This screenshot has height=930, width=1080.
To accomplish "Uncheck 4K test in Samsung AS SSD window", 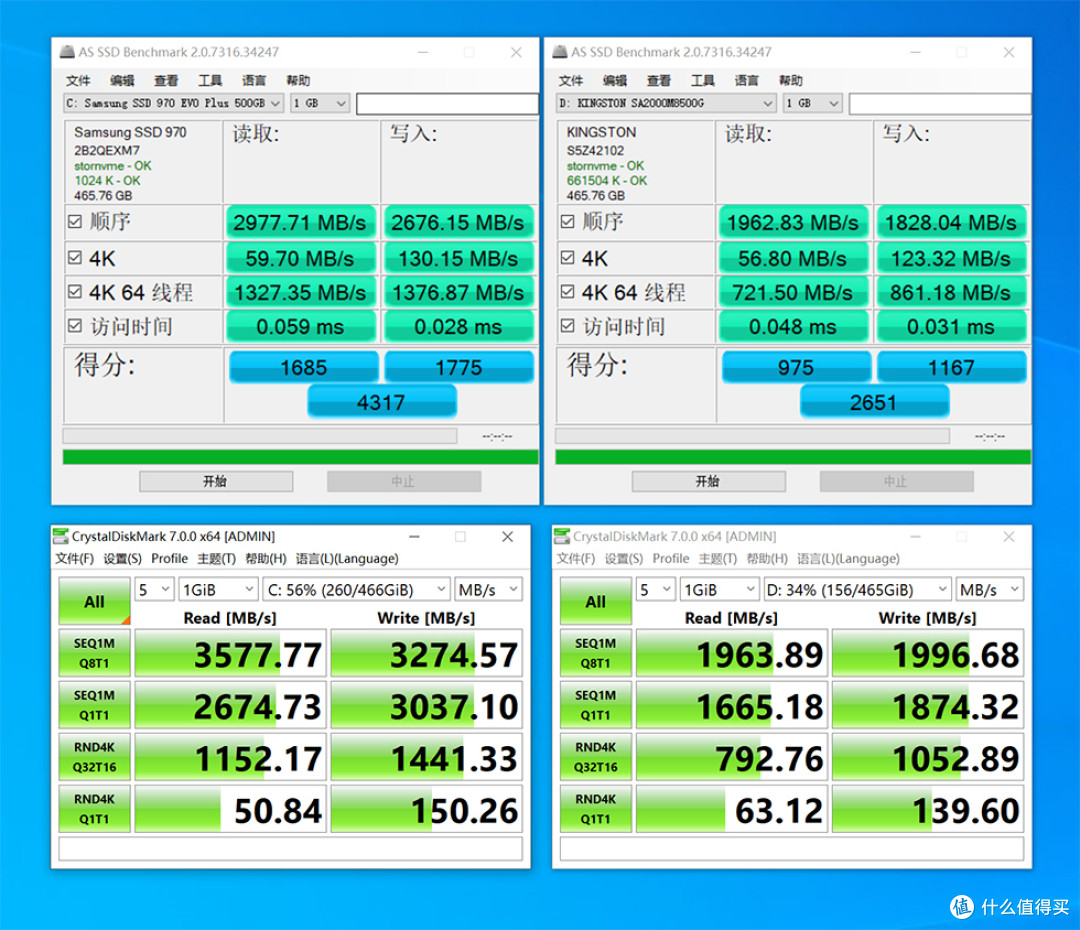I will (x=75, y=258).
